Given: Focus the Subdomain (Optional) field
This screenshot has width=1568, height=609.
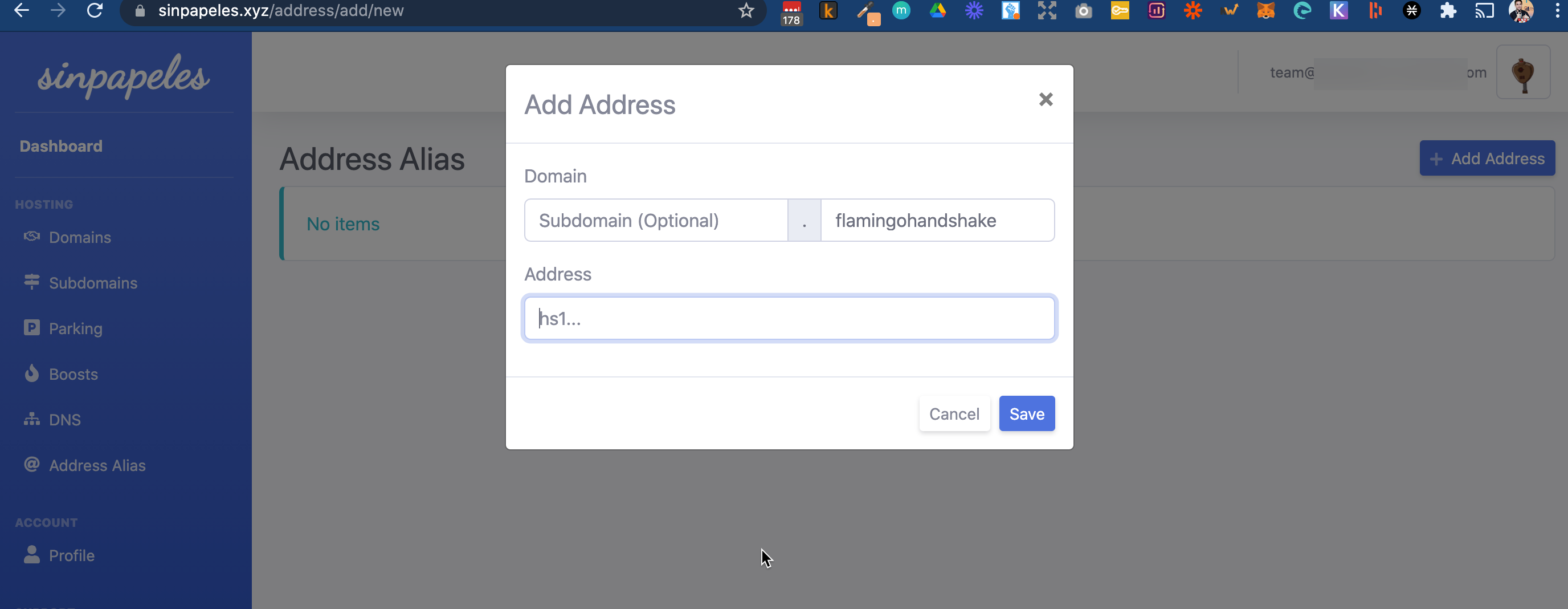Looking at the screenshot, I should tap(656, 221).
